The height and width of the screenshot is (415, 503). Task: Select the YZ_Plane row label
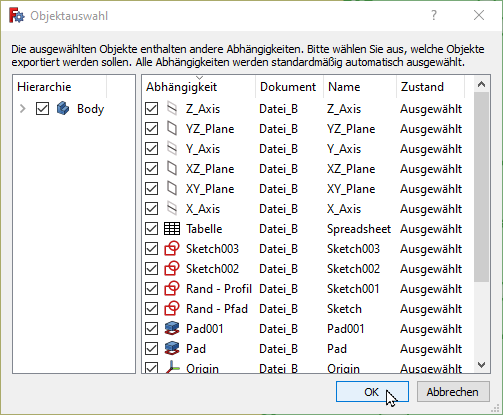(x=210, y=129)
